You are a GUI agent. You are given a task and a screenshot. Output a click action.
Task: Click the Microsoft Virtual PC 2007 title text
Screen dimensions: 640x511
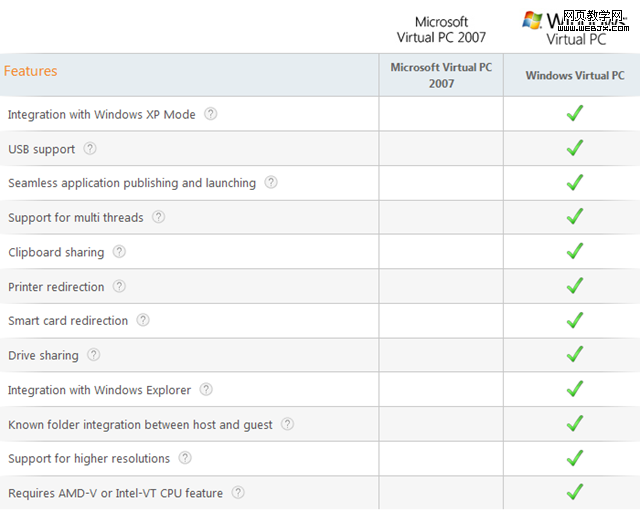[x=441, y=29]
